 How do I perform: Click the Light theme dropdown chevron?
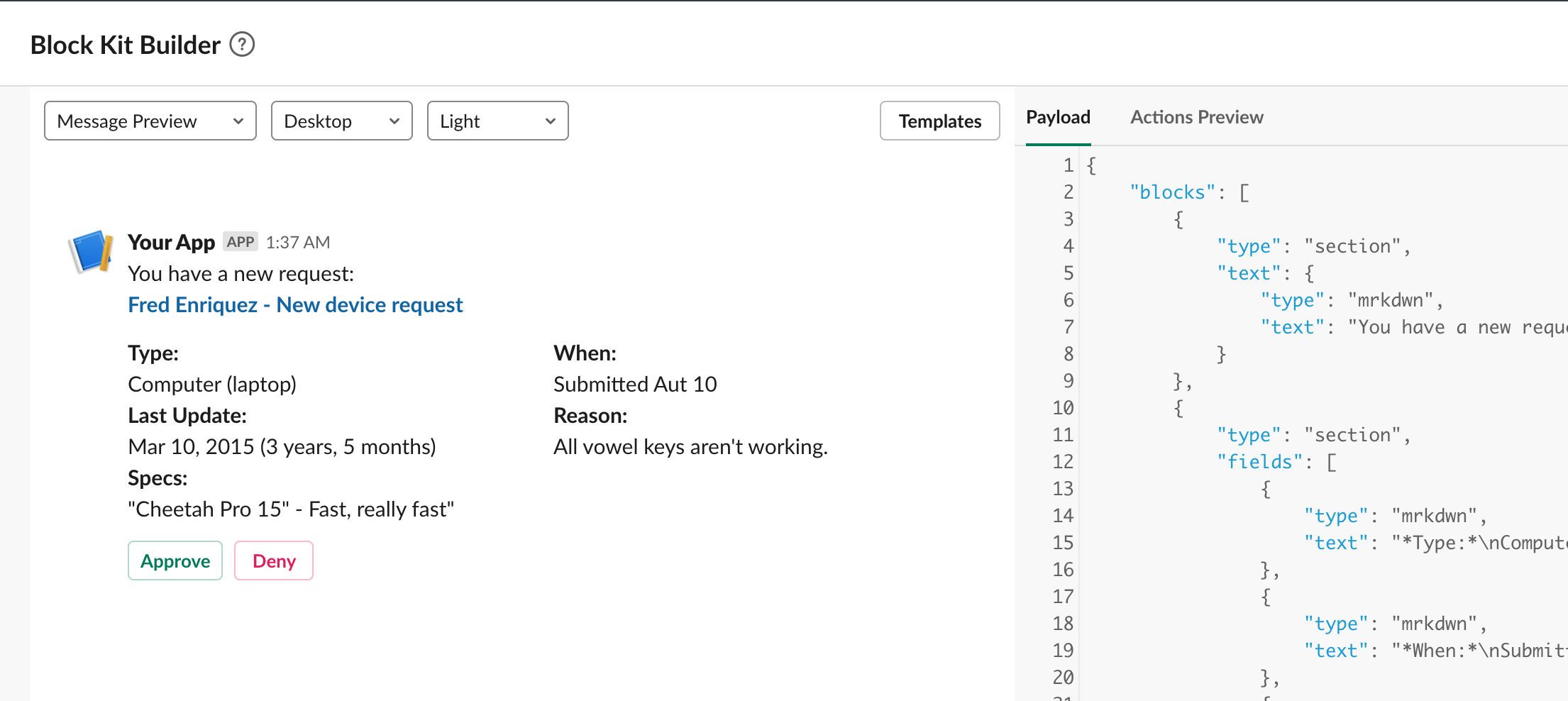(x=550, y=121)
